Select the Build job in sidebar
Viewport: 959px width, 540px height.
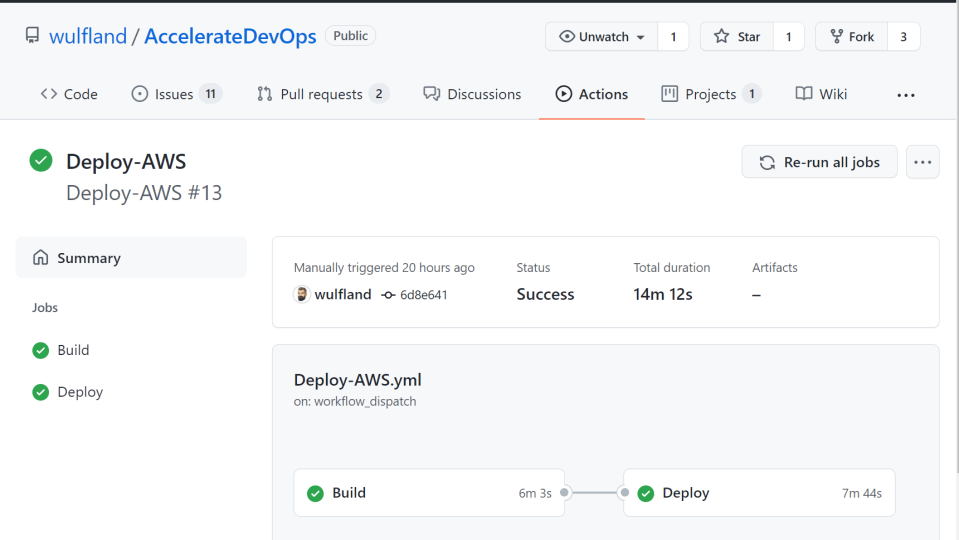pyautogui.click(x=73, y=350)
